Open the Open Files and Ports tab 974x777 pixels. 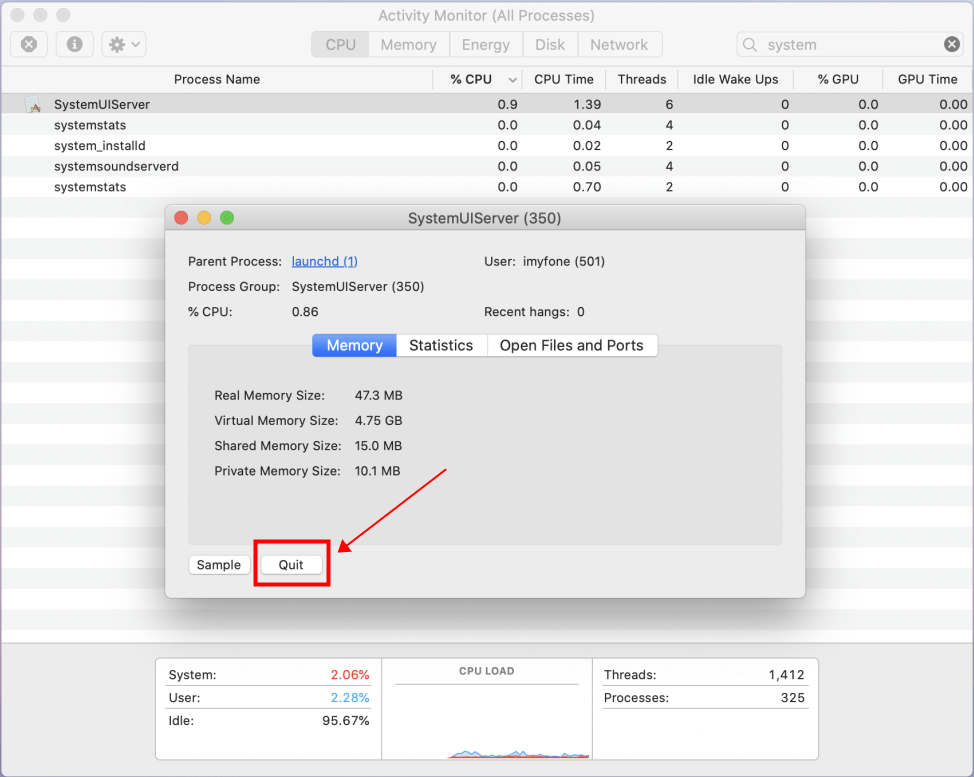click(572, 345)
